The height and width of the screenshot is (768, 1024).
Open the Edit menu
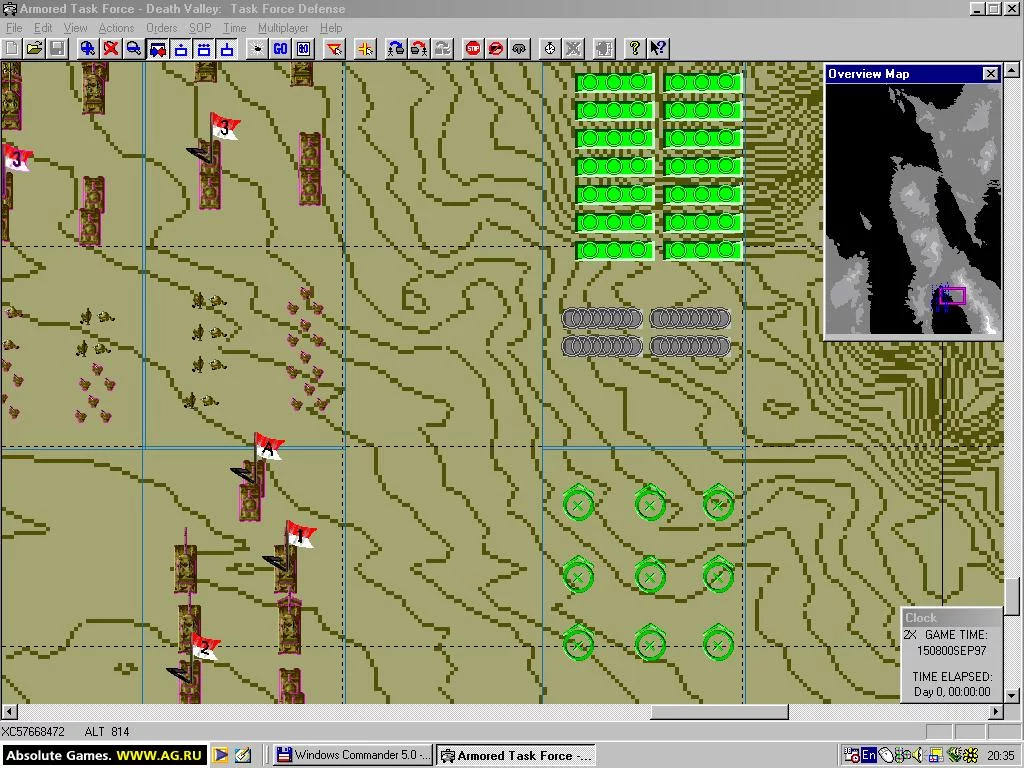(43, 27)
